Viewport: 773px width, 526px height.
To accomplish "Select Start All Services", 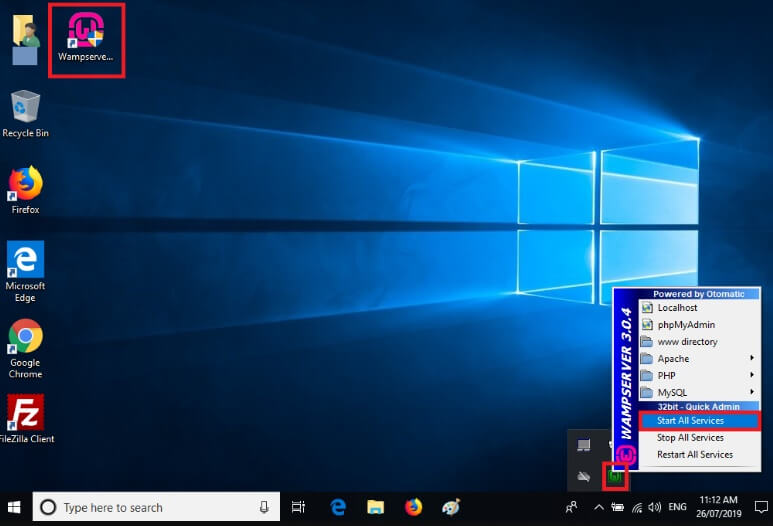I will [x=700, y=421].
